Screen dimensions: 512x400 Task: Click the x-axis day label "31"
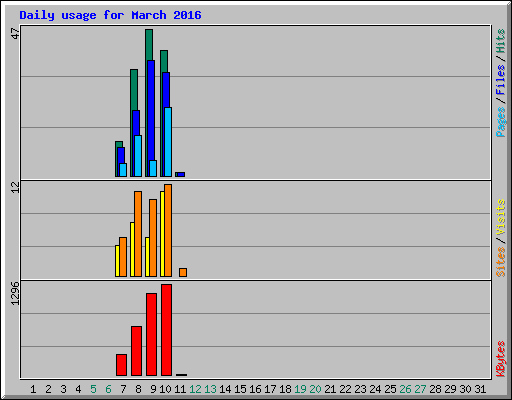click(x=480, y=389)
